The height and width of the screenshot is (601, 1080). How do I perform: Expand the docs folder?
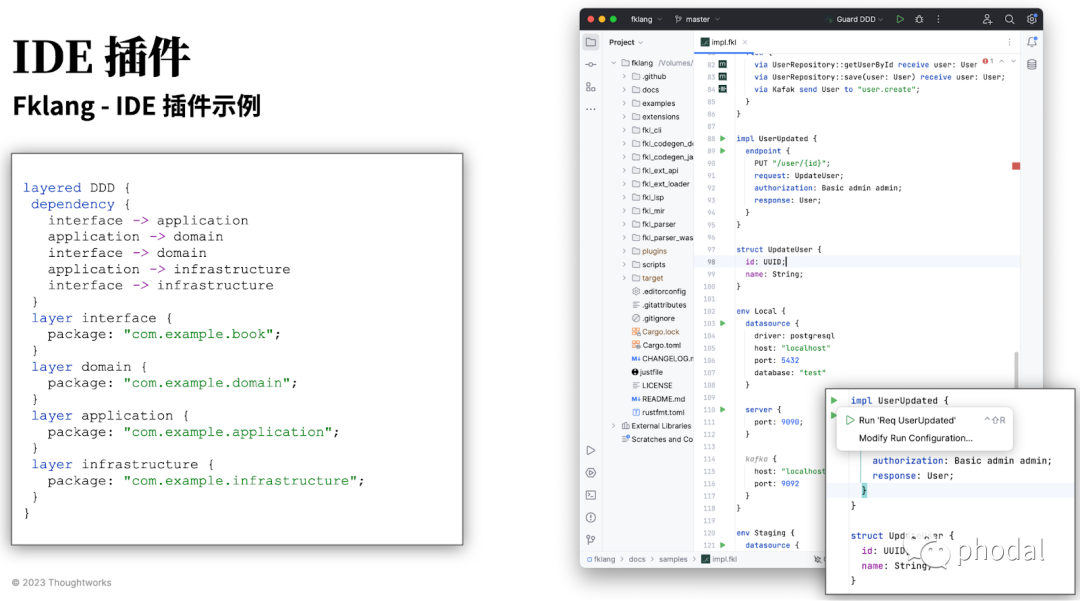(x=625, y=89)
